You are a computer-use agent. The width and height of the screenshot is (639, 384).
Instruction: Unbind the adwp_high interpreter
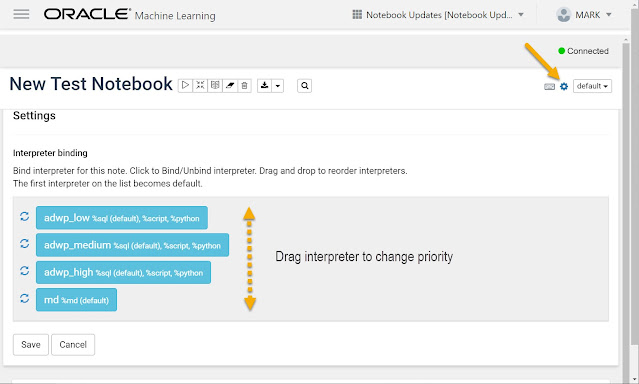point(123,272)
